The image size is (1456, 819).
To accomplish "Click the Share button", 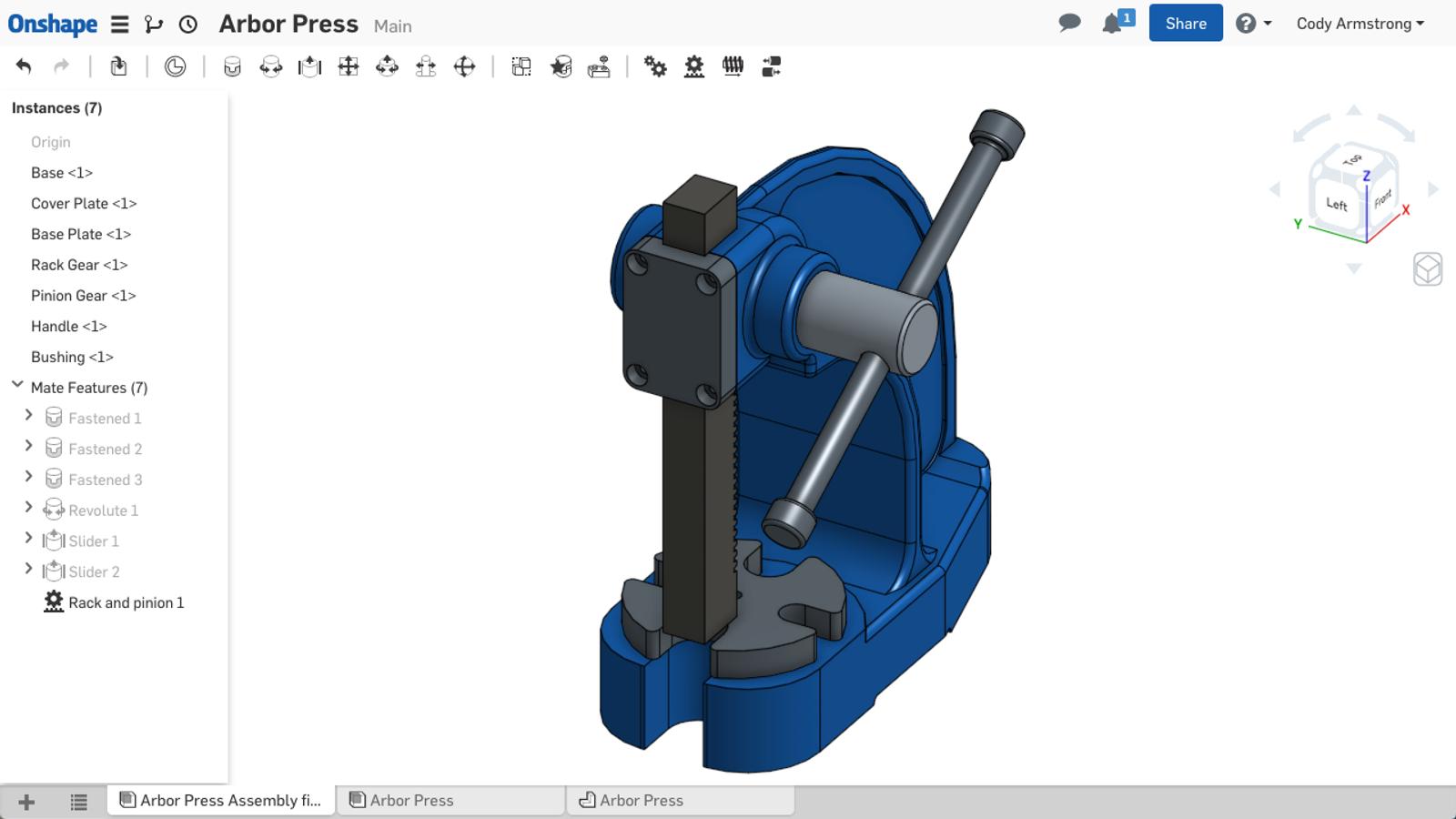I will point(1185,24).
